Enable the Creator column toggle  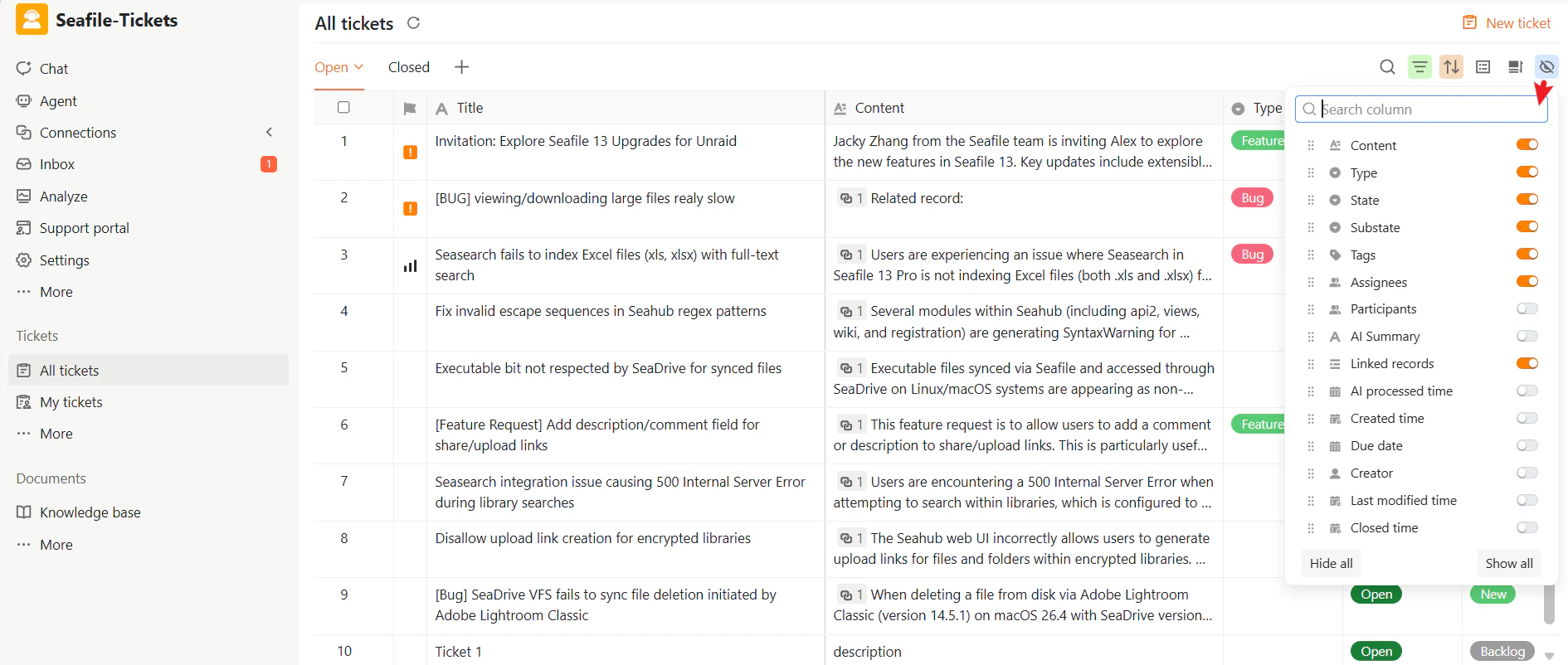point(1527,473)
